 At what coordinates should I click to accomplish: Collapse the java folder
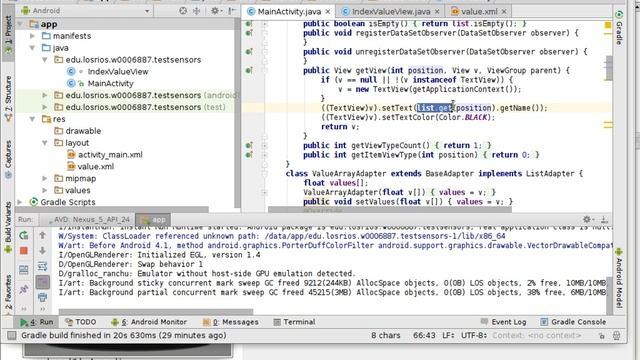click(32, 48)
